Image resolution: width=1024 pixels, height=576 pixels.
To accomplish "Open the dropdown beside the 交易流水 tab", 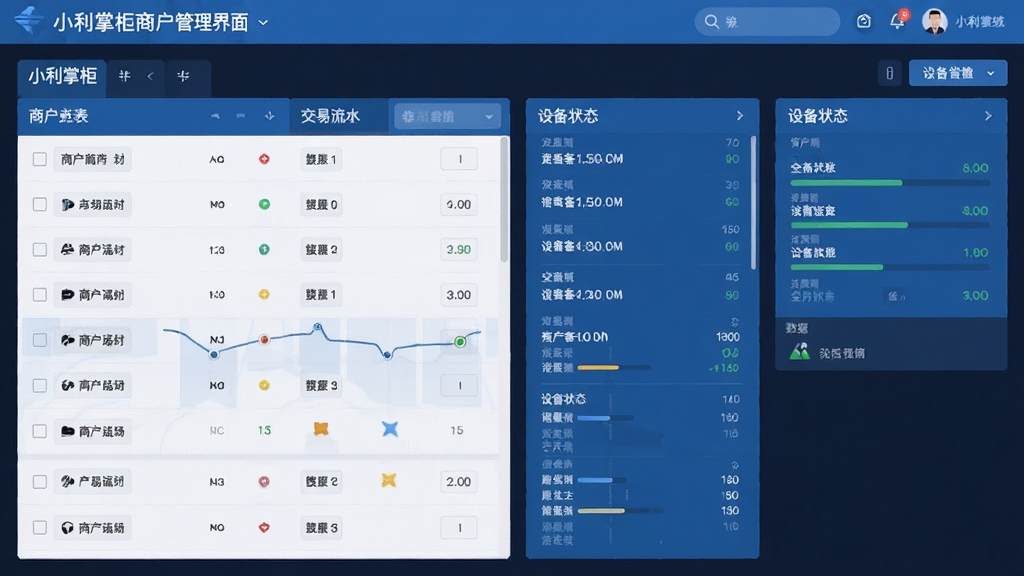I will point(447,116).
